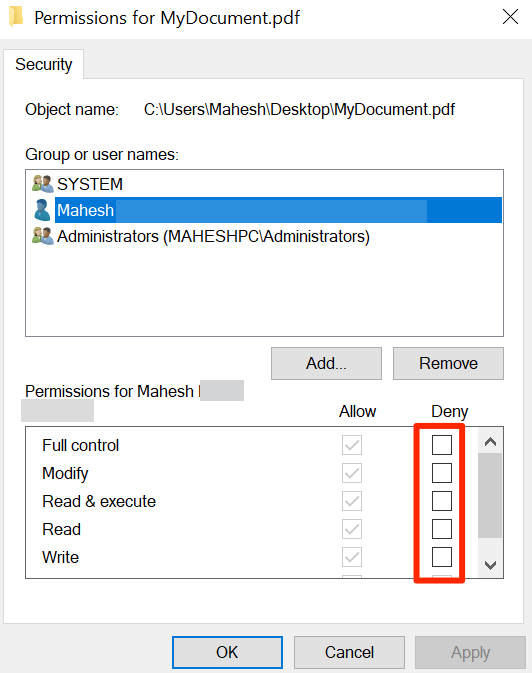Open the Security tab

(43, 64)
